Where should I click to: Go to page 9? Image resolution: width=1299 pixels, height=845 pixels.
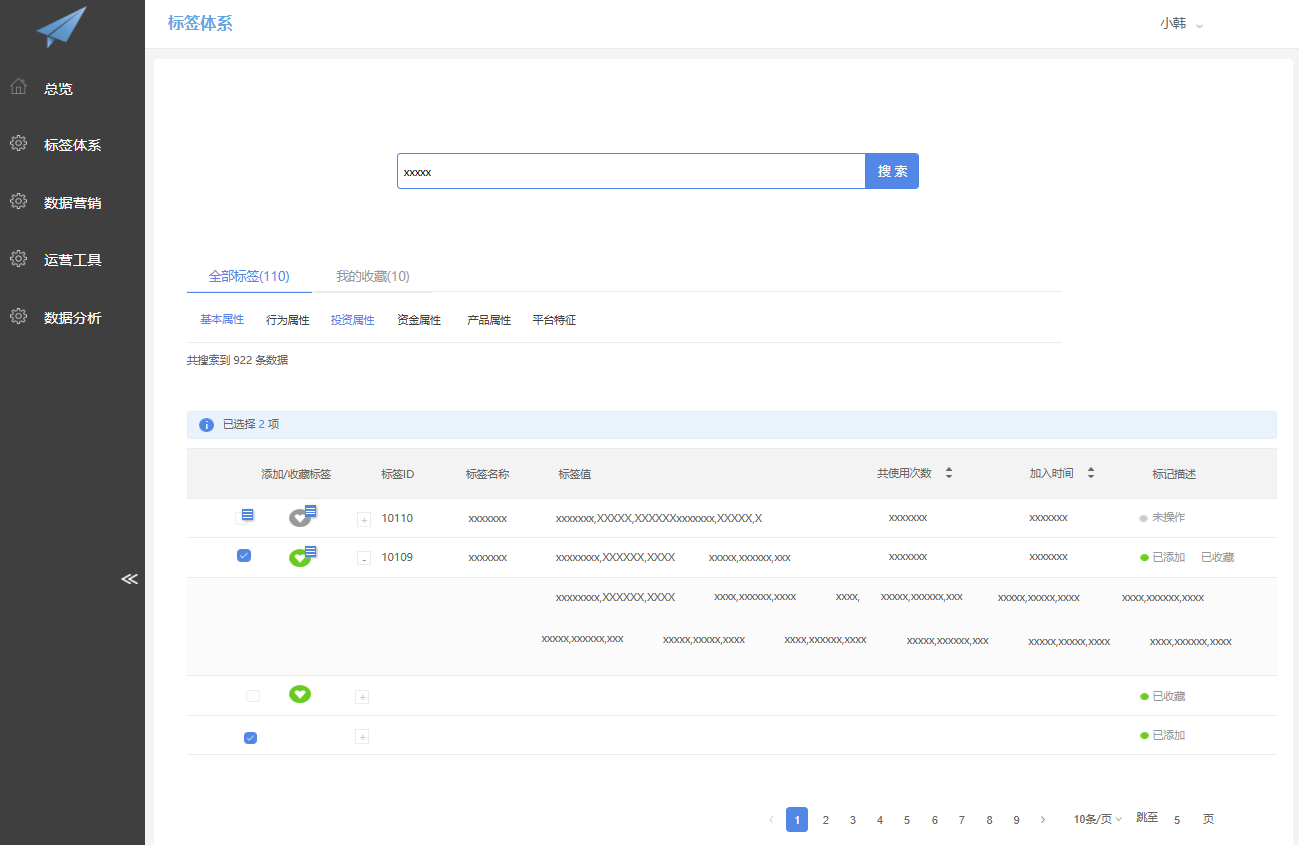tap(1016, 820)
